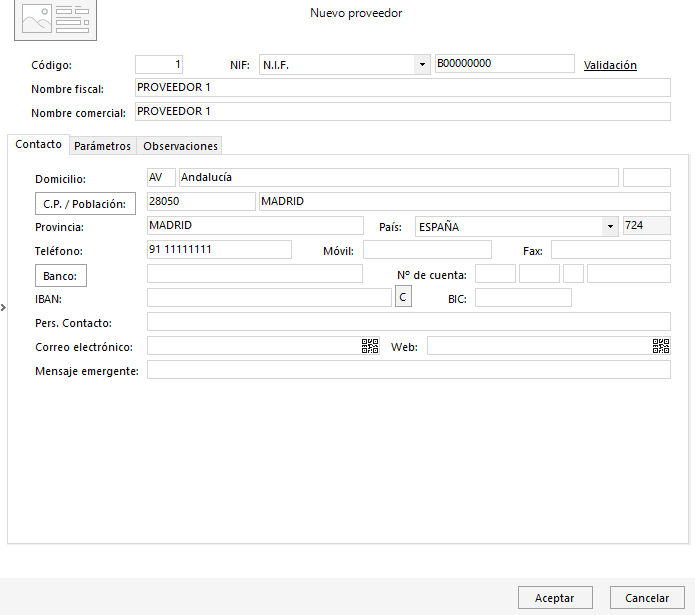This screenshot has height=615, width=695.
Task: Click the second Nº de cuenta box
Action: (539, 273)
